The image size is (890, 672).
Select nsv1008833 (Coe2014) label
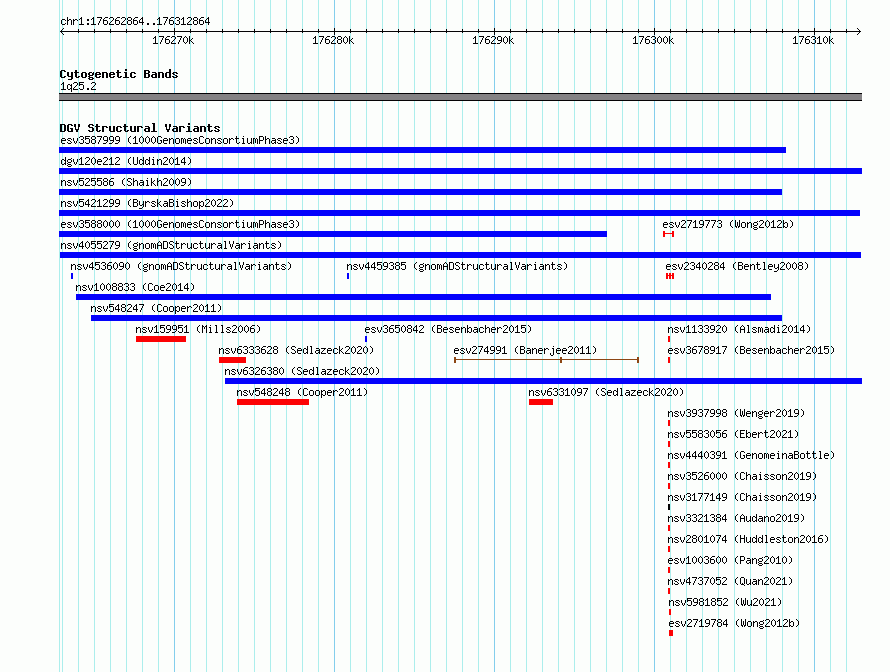[x=135, y=287]
